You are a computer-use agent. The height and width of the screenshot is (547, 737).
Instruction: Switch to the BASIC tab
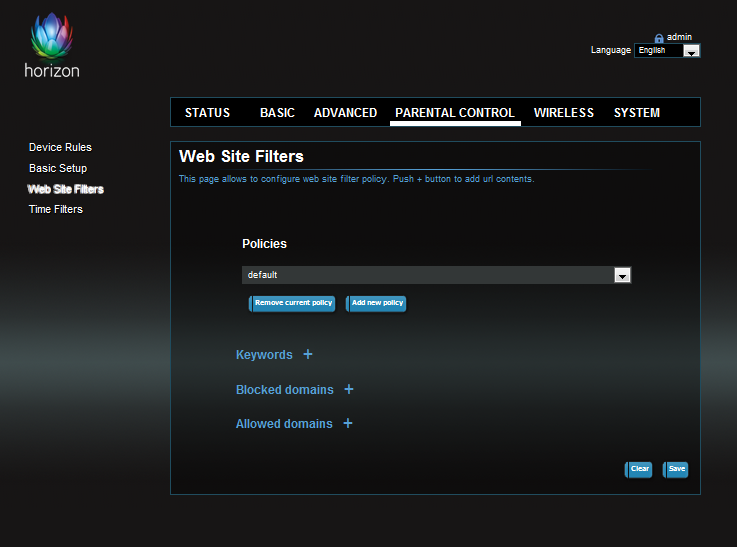(277, 113)
